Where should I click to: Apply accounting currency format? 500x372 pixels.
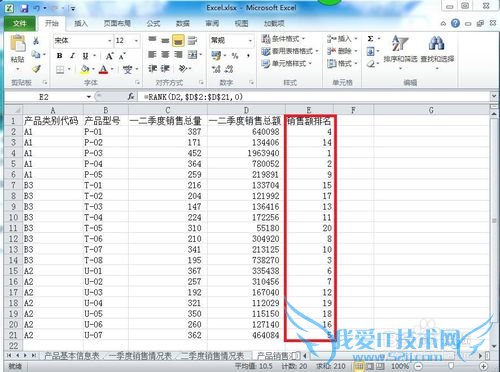point(216,55)
